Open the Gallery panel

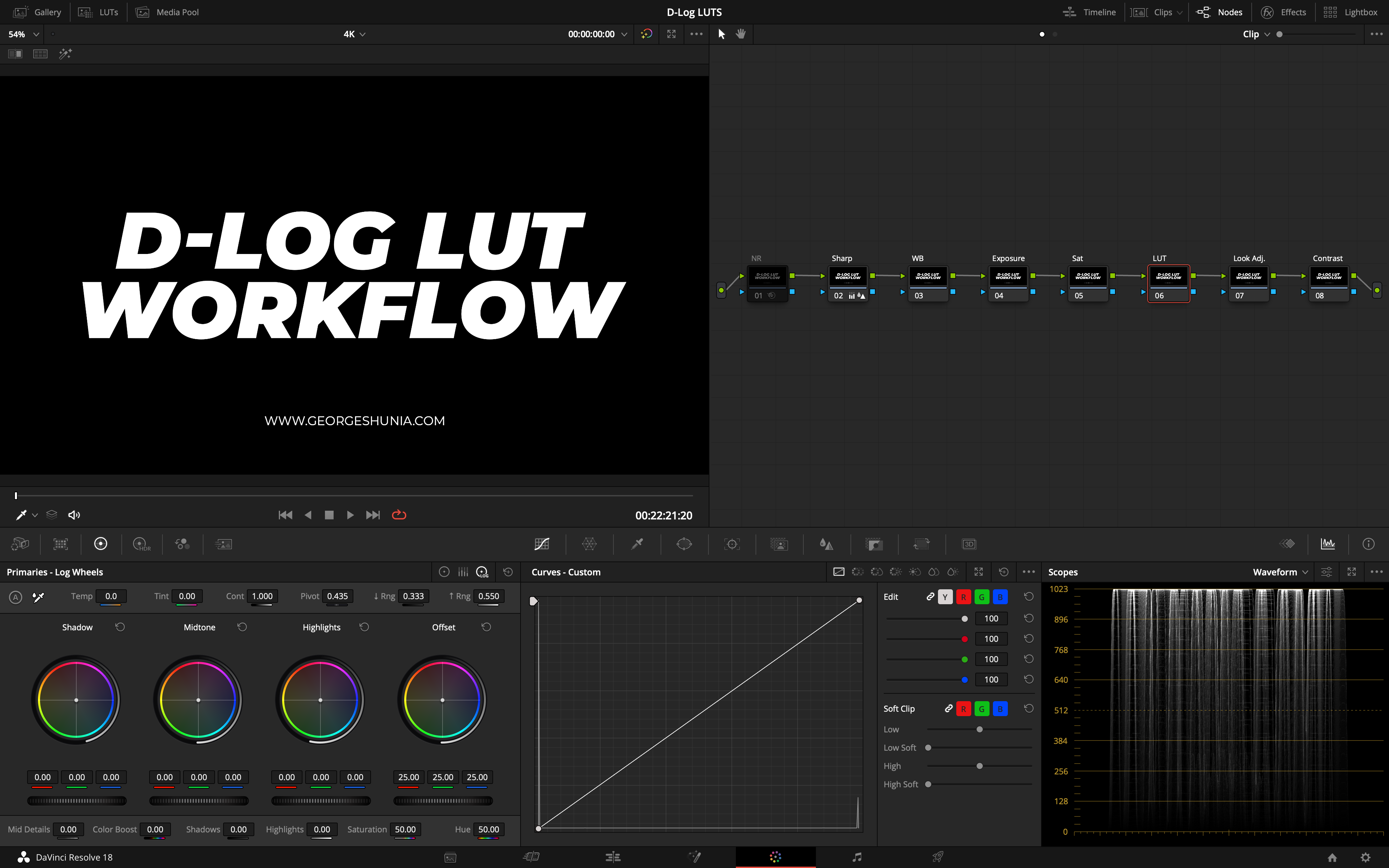(38, 12)
